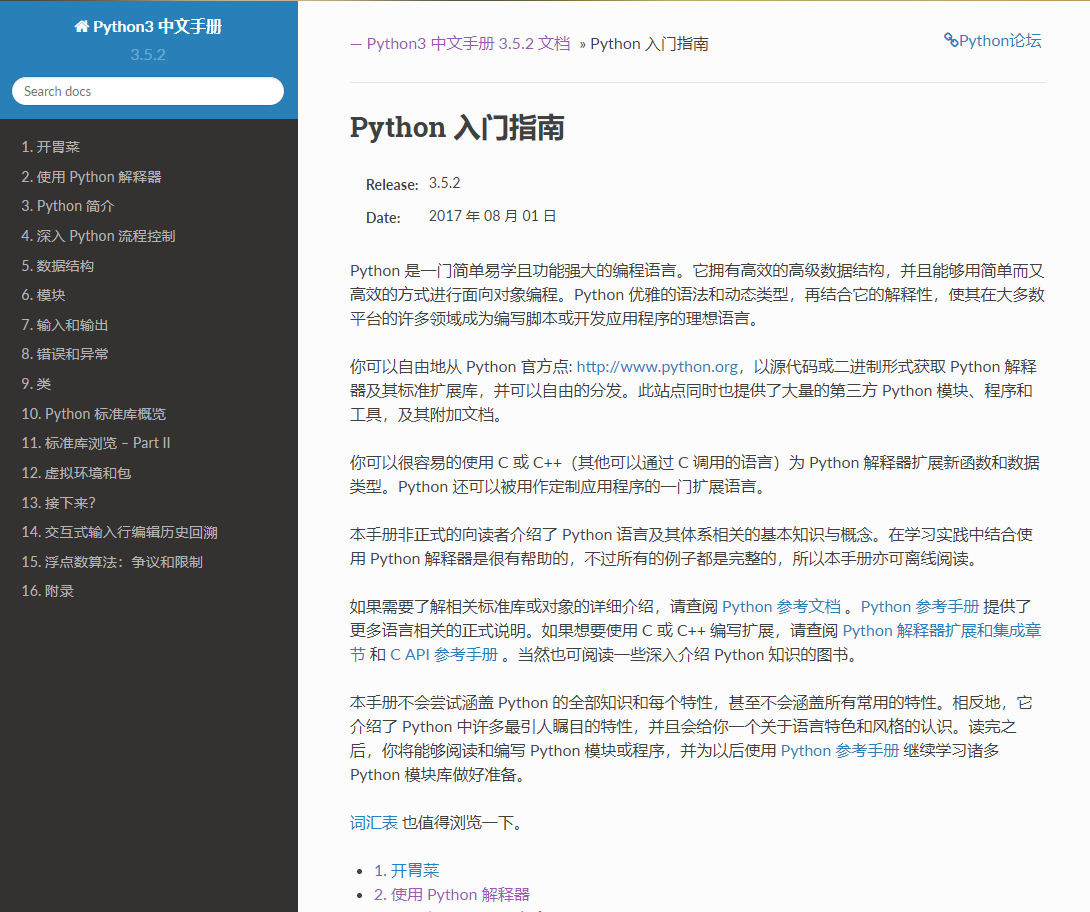
Task: Click the home icon beside Python3 中文手册
Action: pyautogui.click(x=81, y=26)
